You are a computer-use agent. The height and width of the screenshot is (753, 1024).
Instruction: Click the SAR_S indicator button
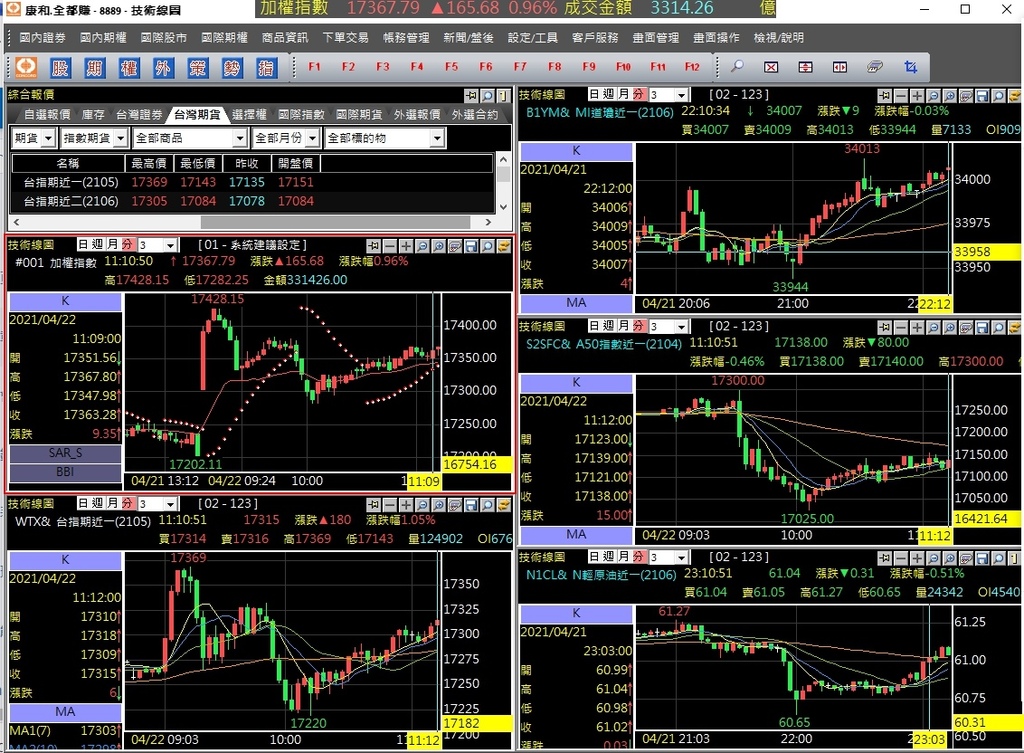pyautogui.click(x=65, y=453)
